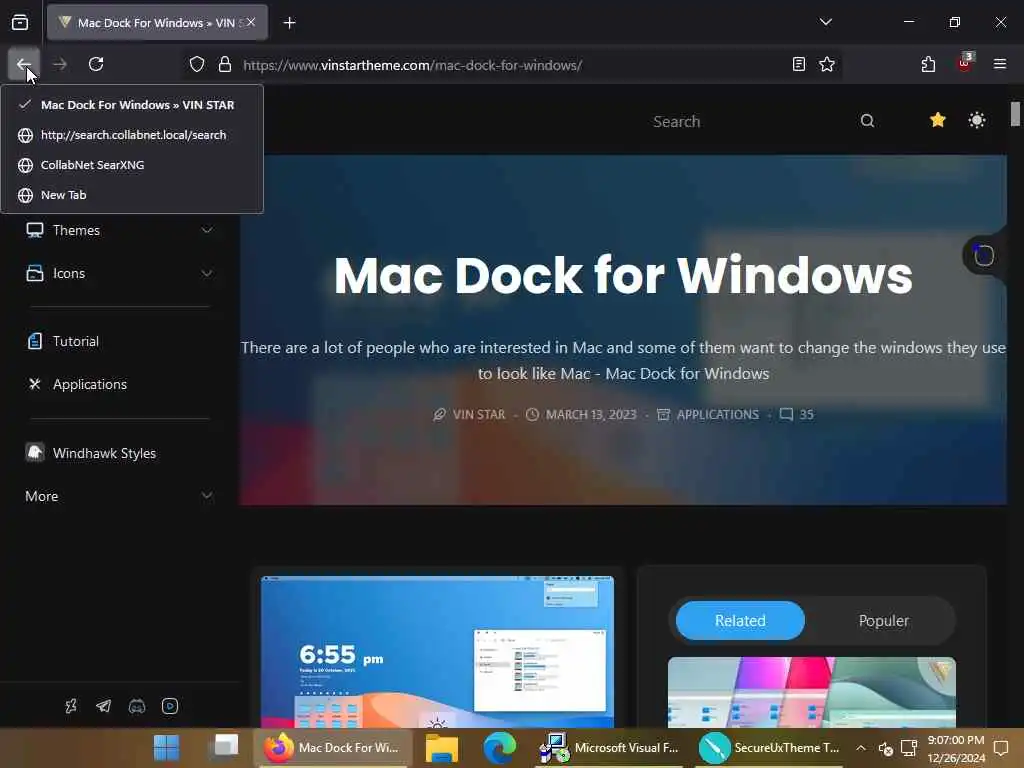Open the notification center icon

[1000, 748]
